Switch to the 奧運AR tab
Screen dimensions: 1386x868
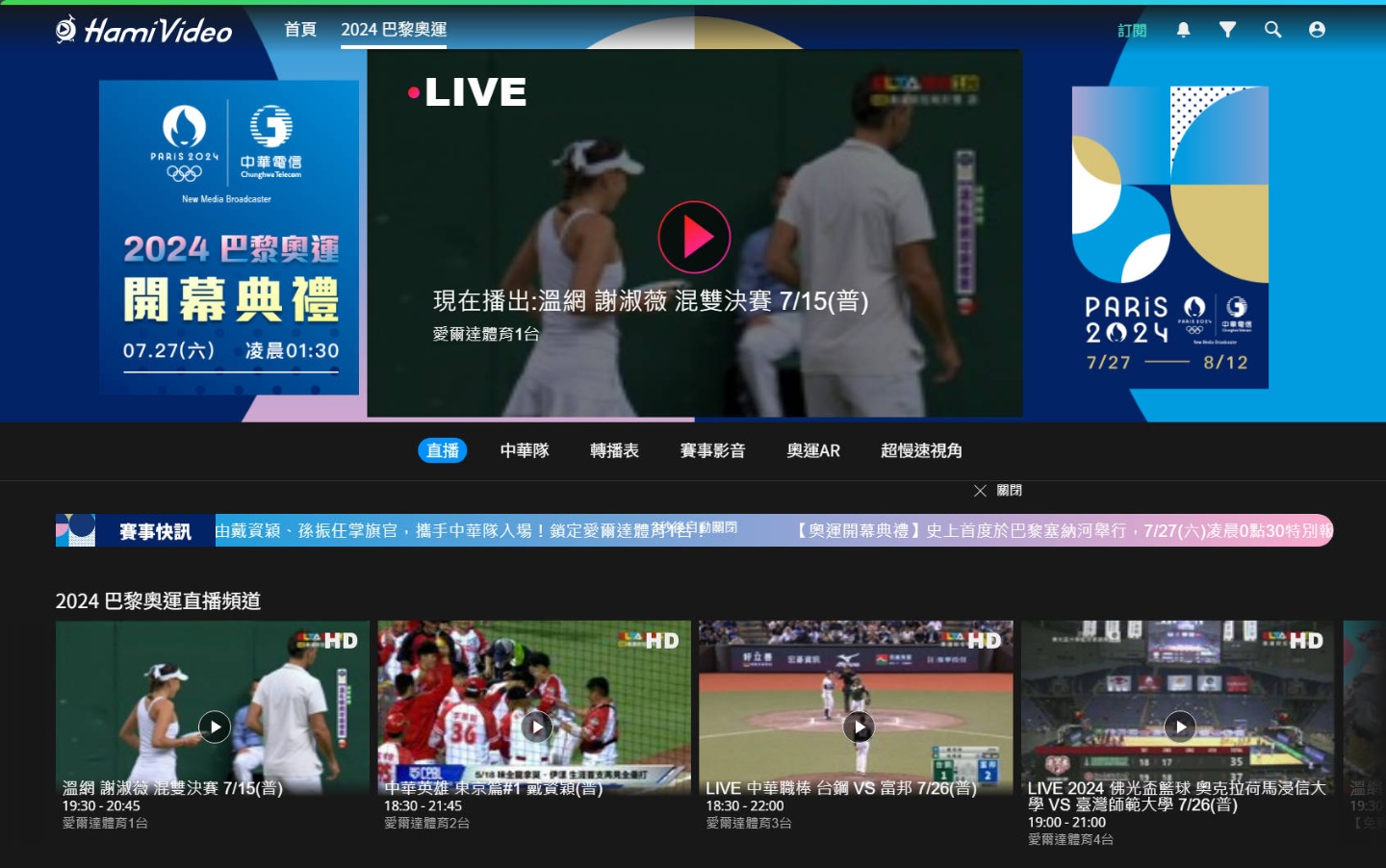(x=813, y=450)
